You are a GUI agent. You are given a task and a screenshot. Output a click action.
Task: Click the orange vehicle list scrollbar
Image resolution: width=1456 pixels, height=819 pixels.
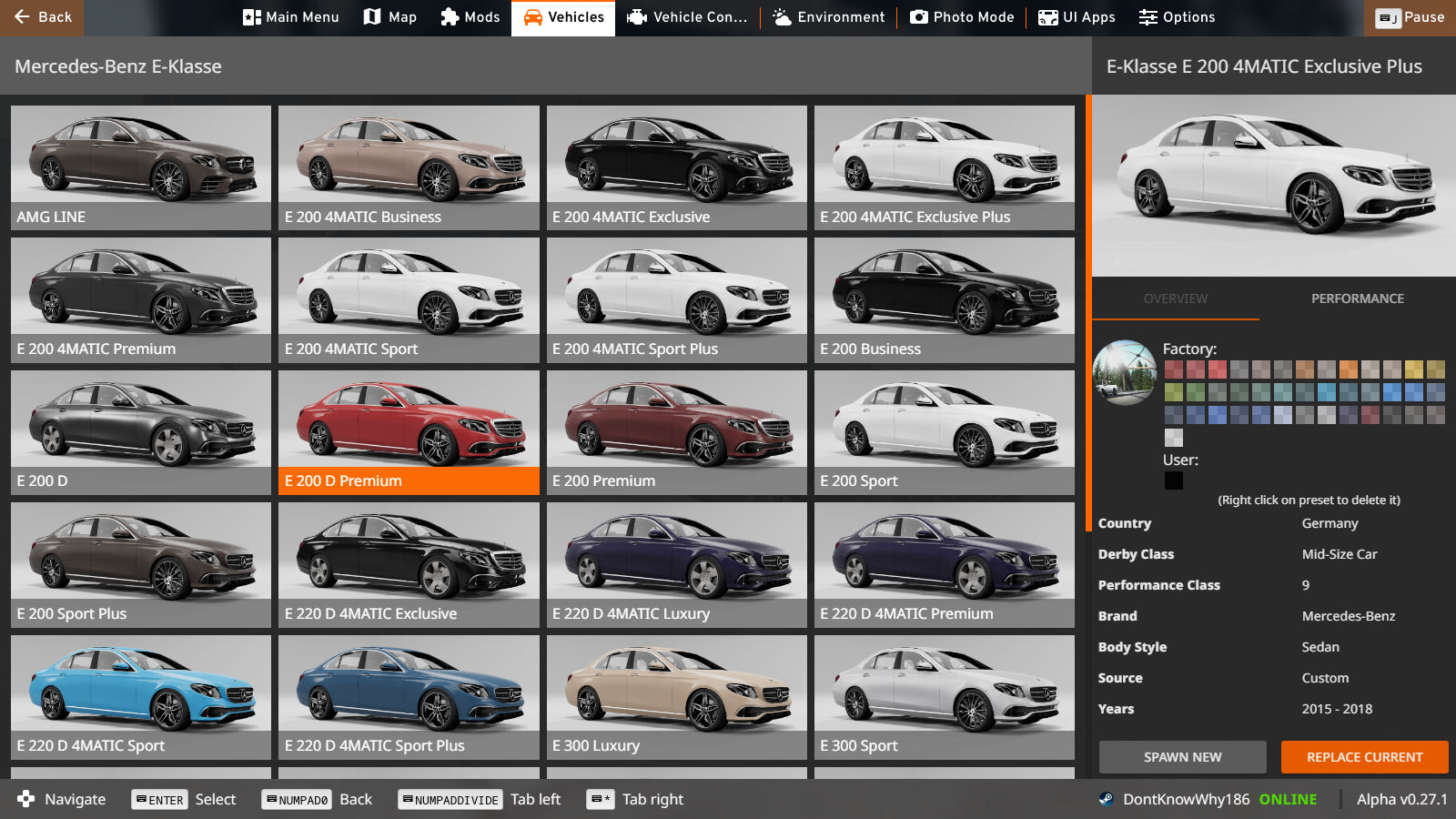1088,312
